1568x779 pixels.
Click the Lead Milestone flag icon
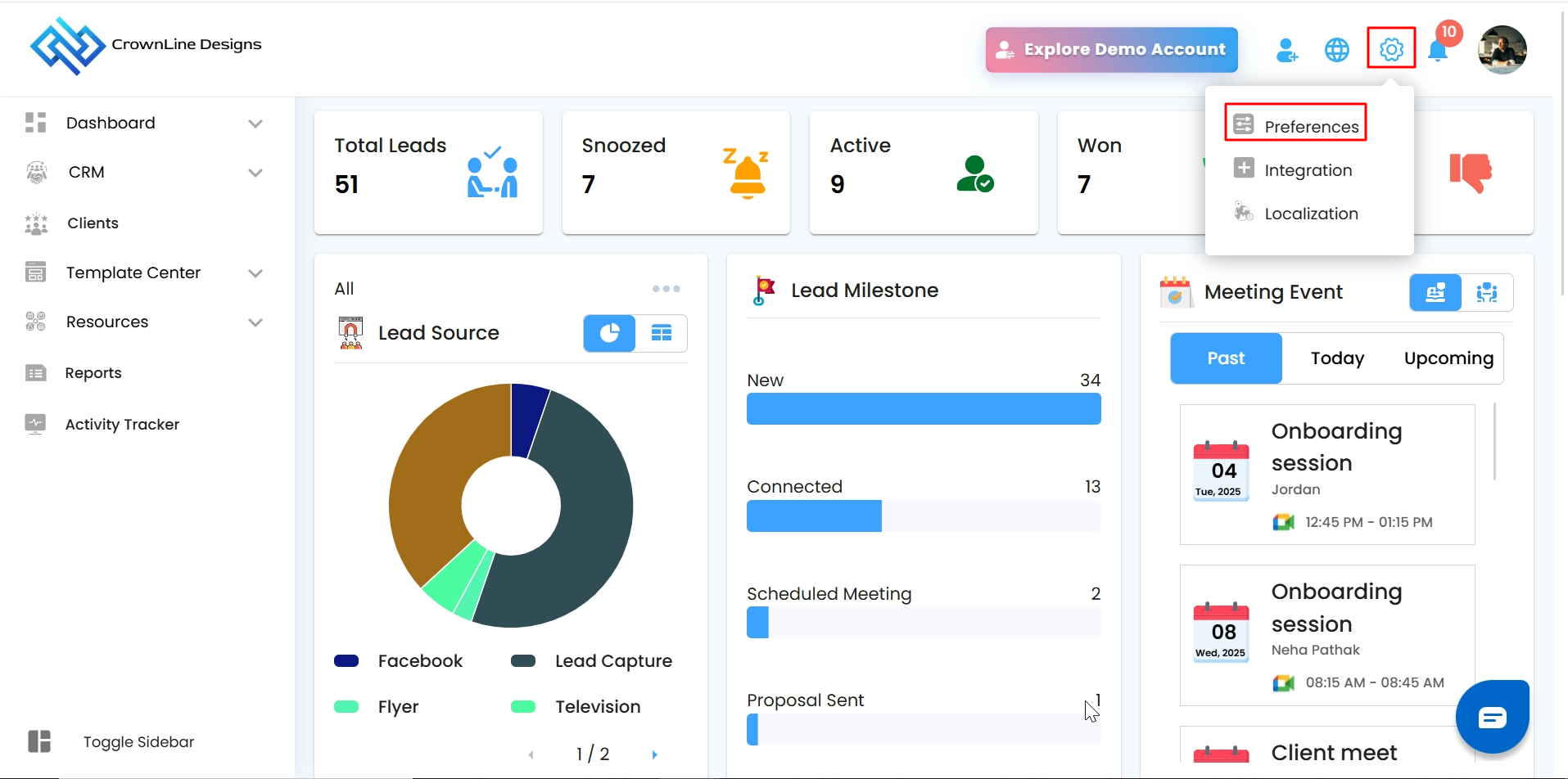click(x=764, y=290)
